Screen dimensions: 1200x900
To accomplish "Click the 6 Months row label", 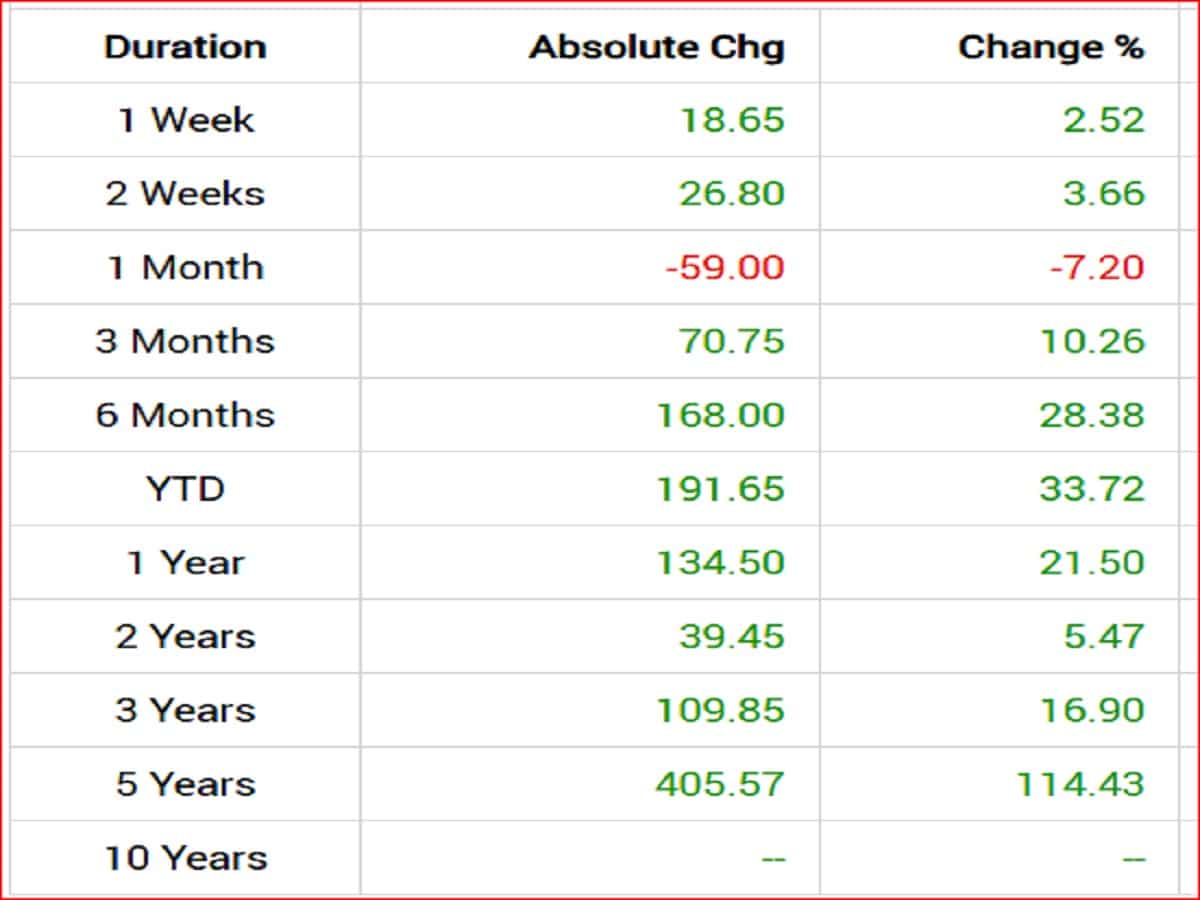I will (185, 415).
